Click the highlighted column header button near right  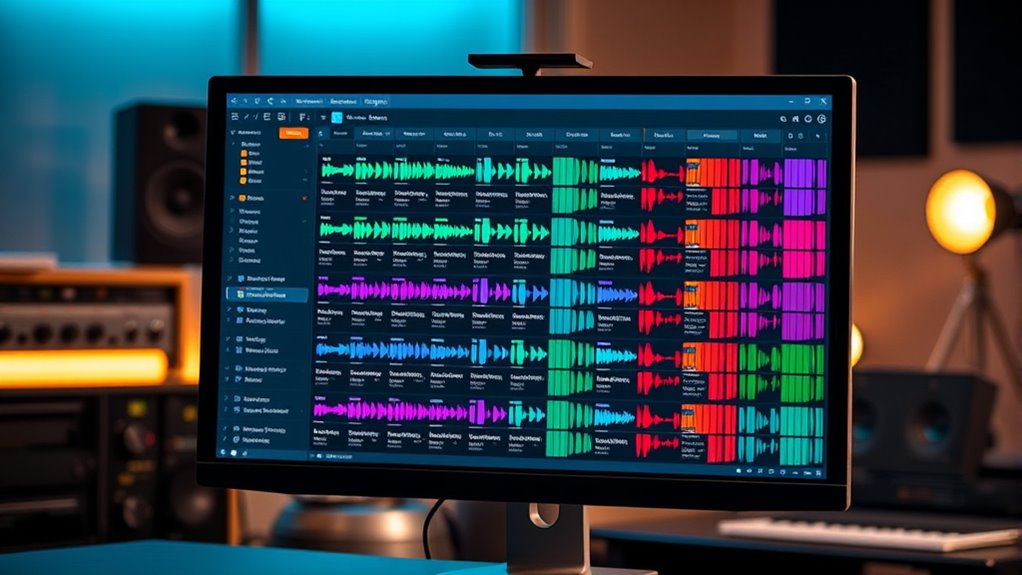tap(712, 135)
